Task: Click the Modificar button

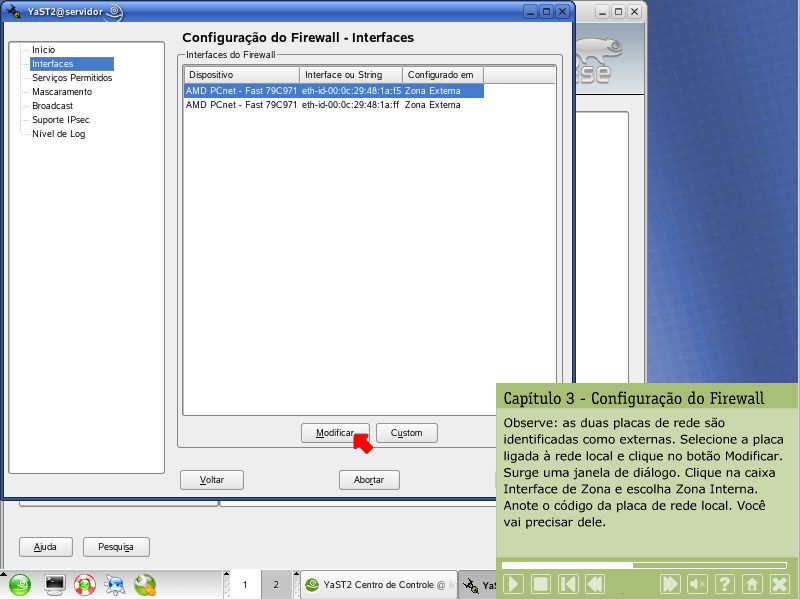Action: [x=335, y=433]
